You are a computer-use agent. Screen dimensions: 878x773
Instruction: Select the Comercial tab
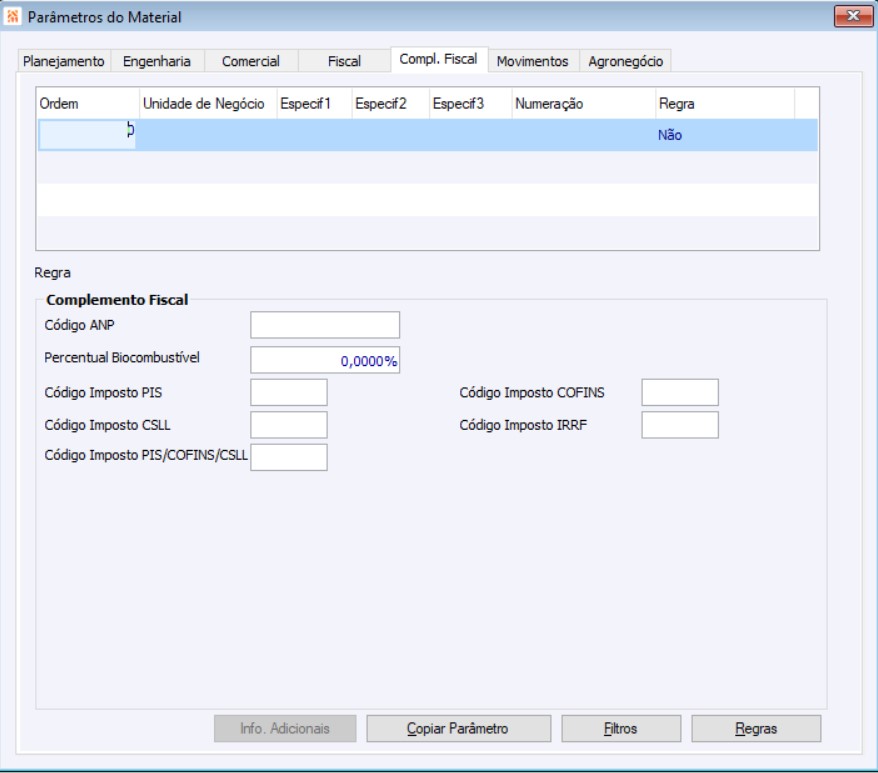[x=250, y=61]
